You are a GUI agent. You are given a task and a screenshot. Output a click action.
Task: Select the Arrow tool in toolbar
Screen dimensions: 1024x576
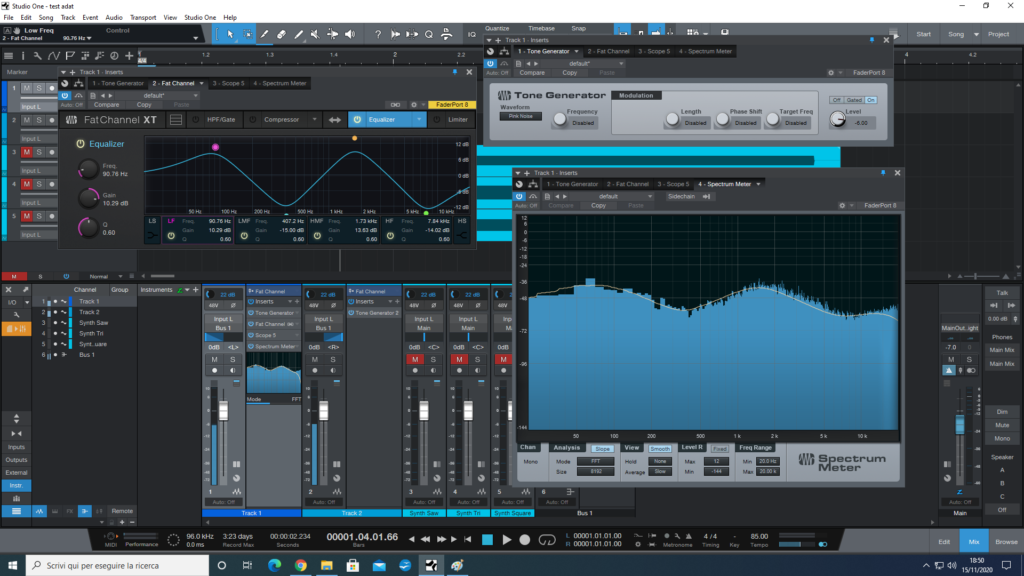click(x=229, y=34)
